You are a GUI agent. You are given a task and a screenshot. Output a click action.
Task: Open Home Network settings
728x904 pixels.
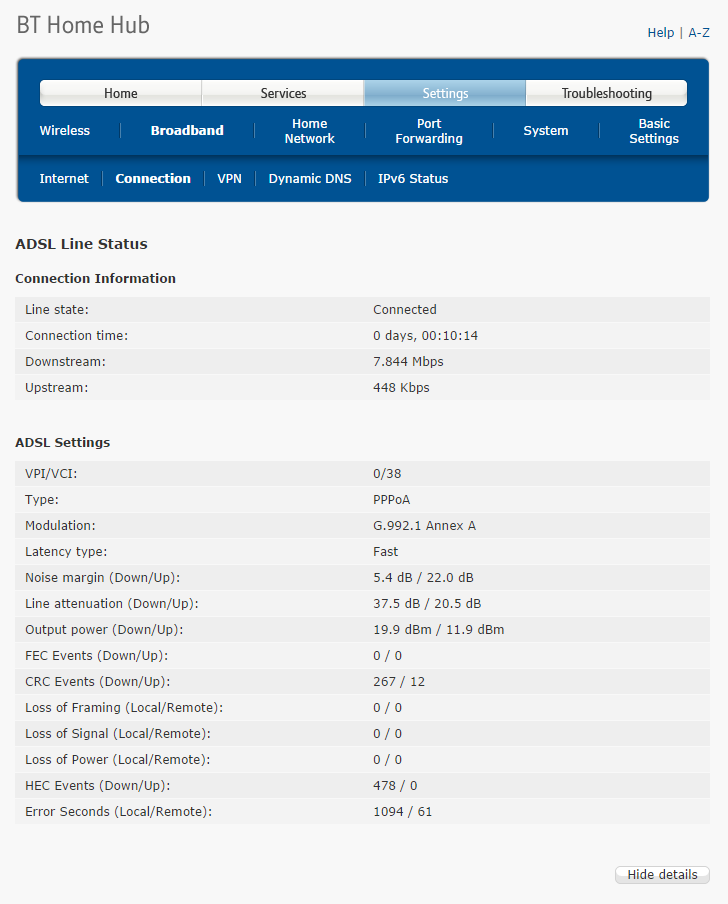tap(310, 131)
